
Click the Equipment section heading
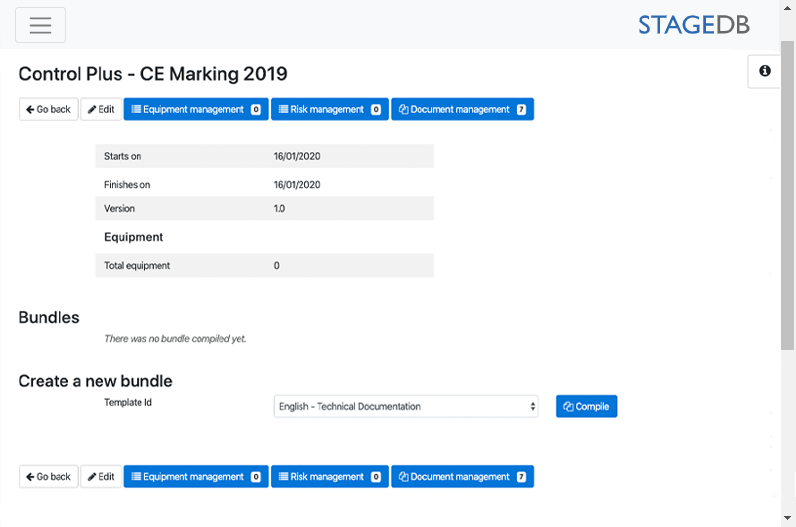pyautogui.click(x=134, y=237)
